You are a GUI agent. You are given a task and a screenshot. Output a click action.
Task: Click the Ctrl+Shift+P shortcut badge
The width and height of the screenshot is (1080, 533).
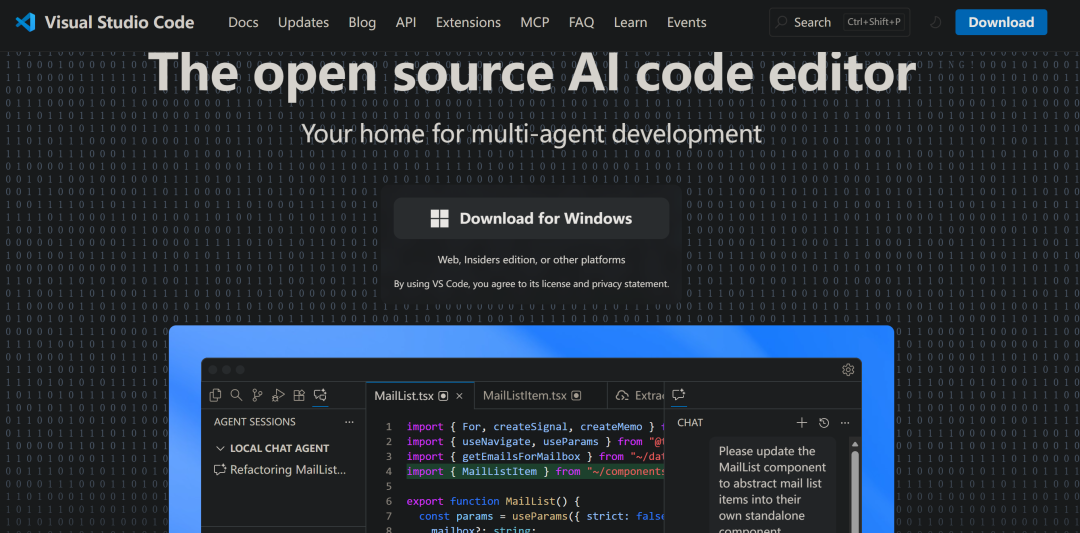pos(874,23)
